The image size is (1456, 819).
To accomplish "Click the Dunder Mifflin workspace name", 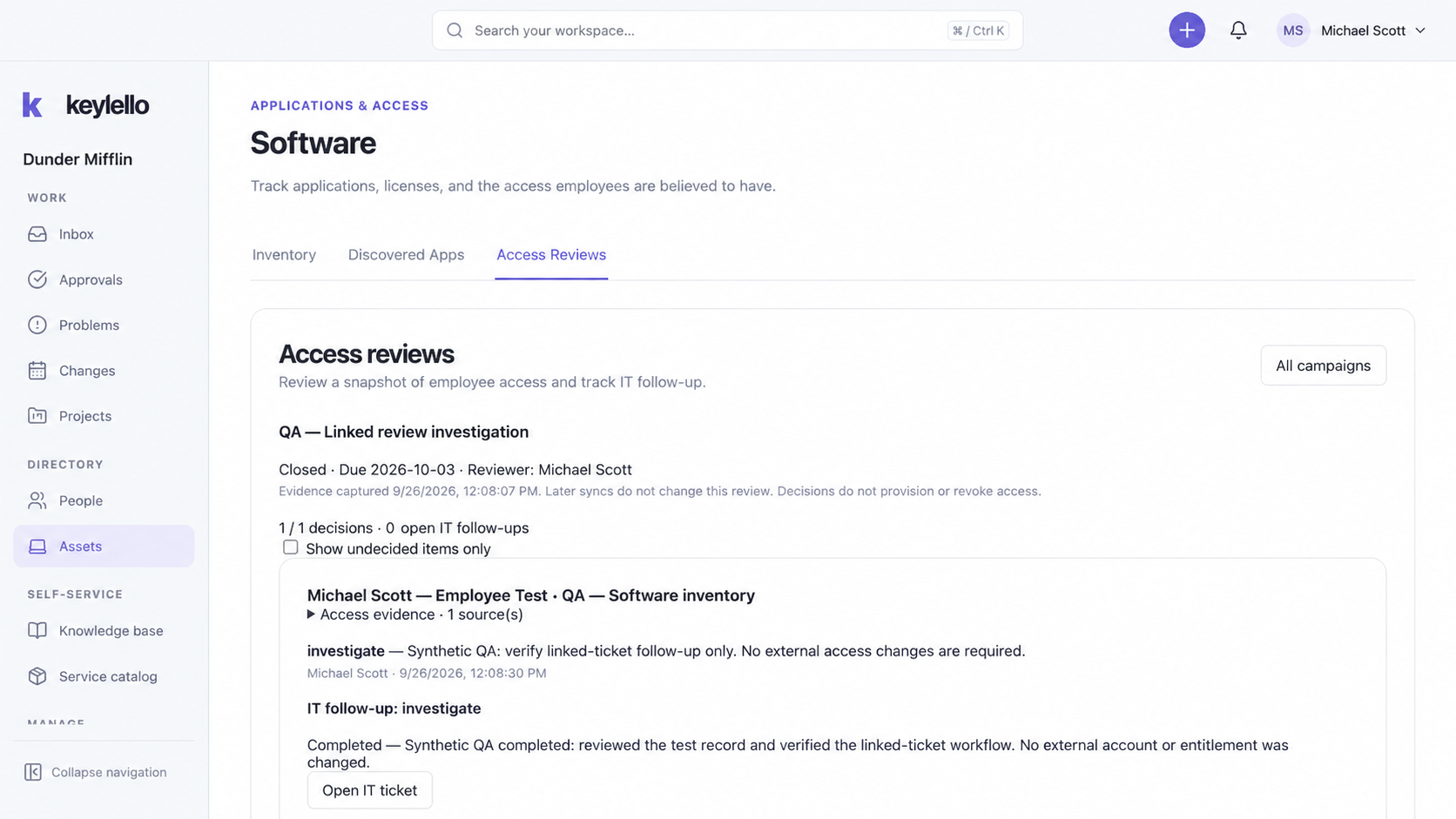I will (78, 159).
